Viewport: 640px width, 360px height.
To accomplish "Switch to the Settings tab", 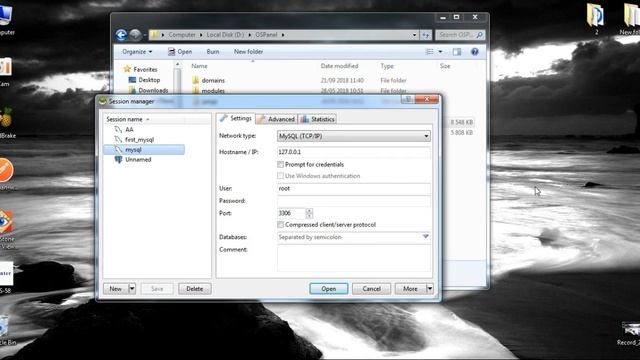I will pyautogui.click(x=236, y=118).
